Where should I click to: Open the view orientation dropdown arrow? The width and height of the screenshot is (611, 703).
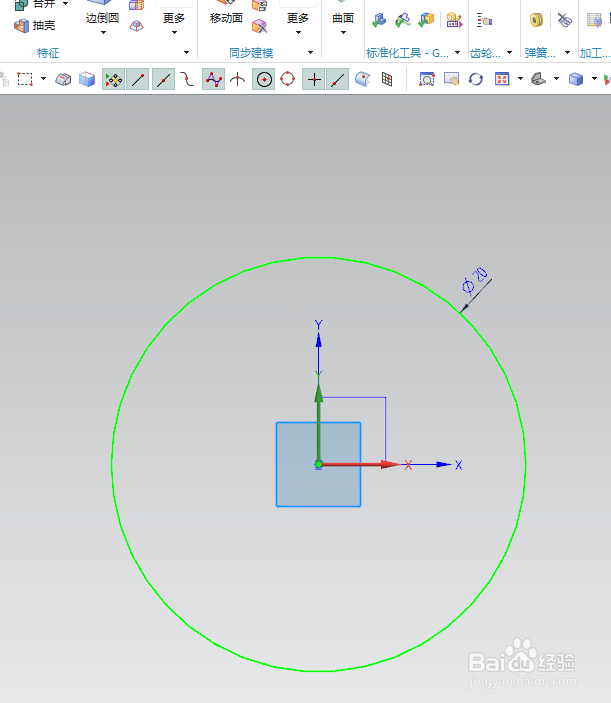tap(556, 79)
